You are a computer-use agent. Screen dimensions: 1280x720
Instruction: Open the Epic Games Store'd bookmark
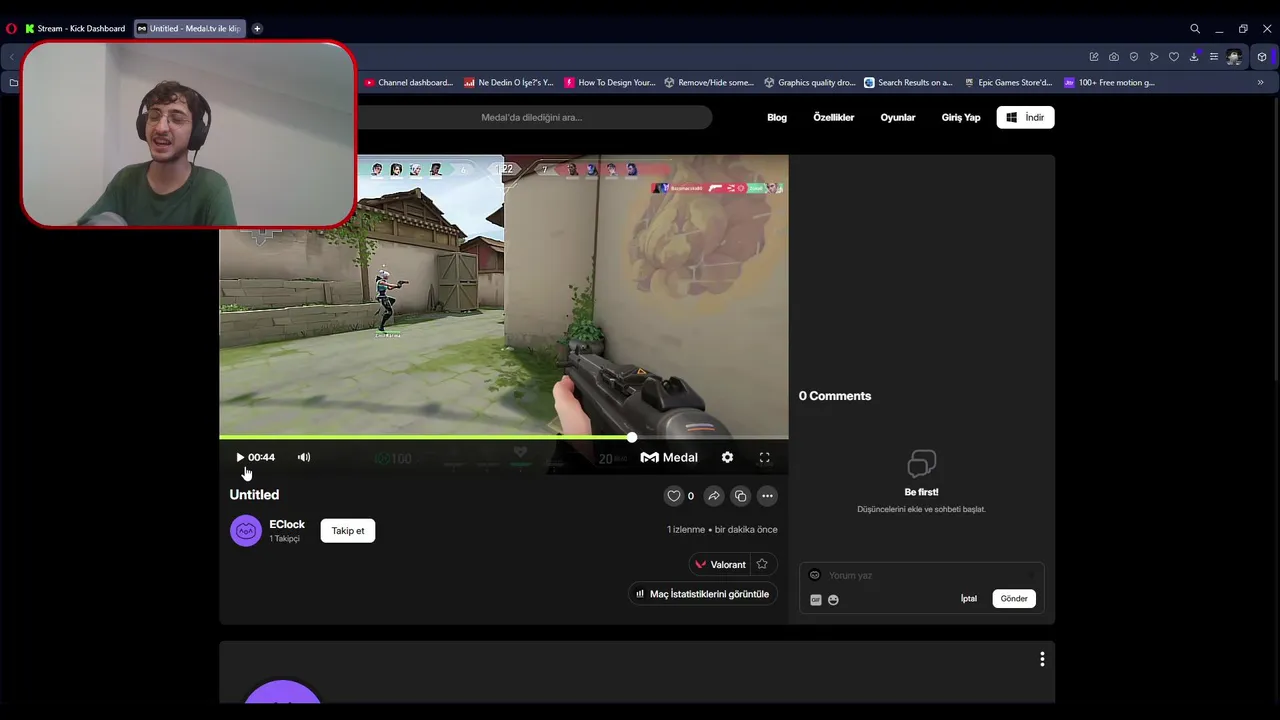tap(1009, 83)
